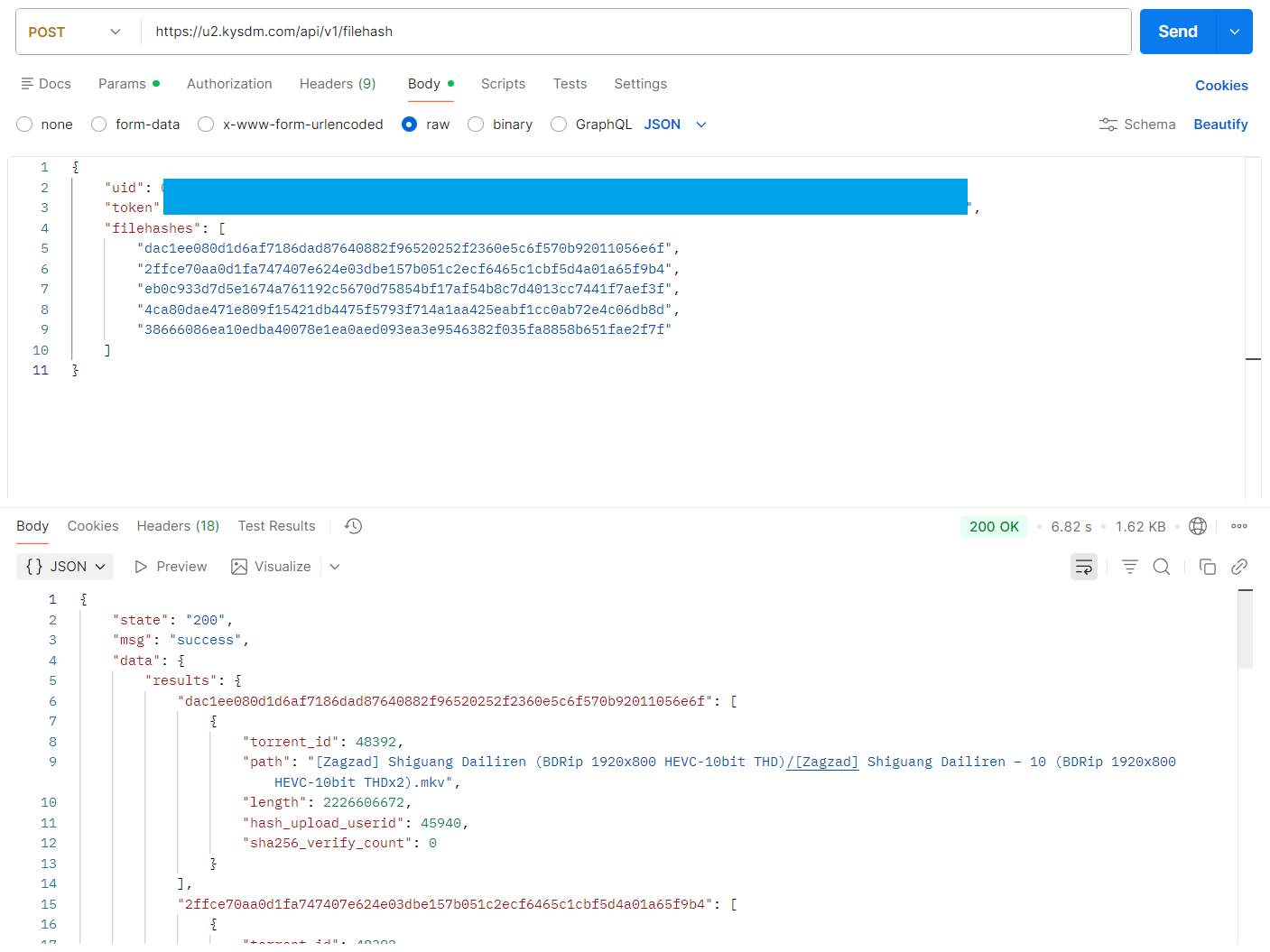Click the network globe icon
This screenshot has height=952, width=1270.
1198,526
